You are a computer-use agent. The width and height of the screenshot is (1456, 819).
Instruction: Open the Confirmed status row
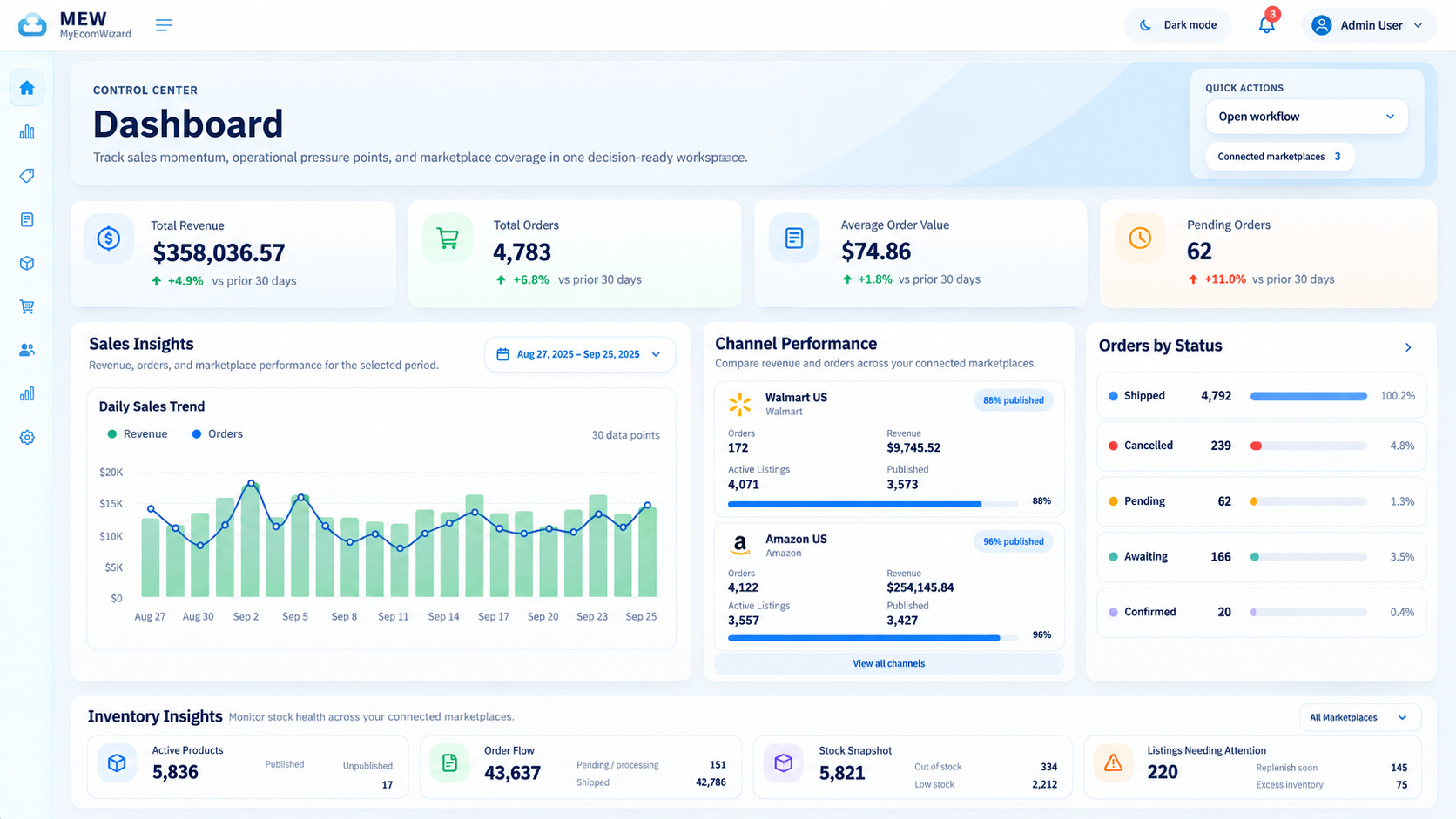click(1261, 612)
